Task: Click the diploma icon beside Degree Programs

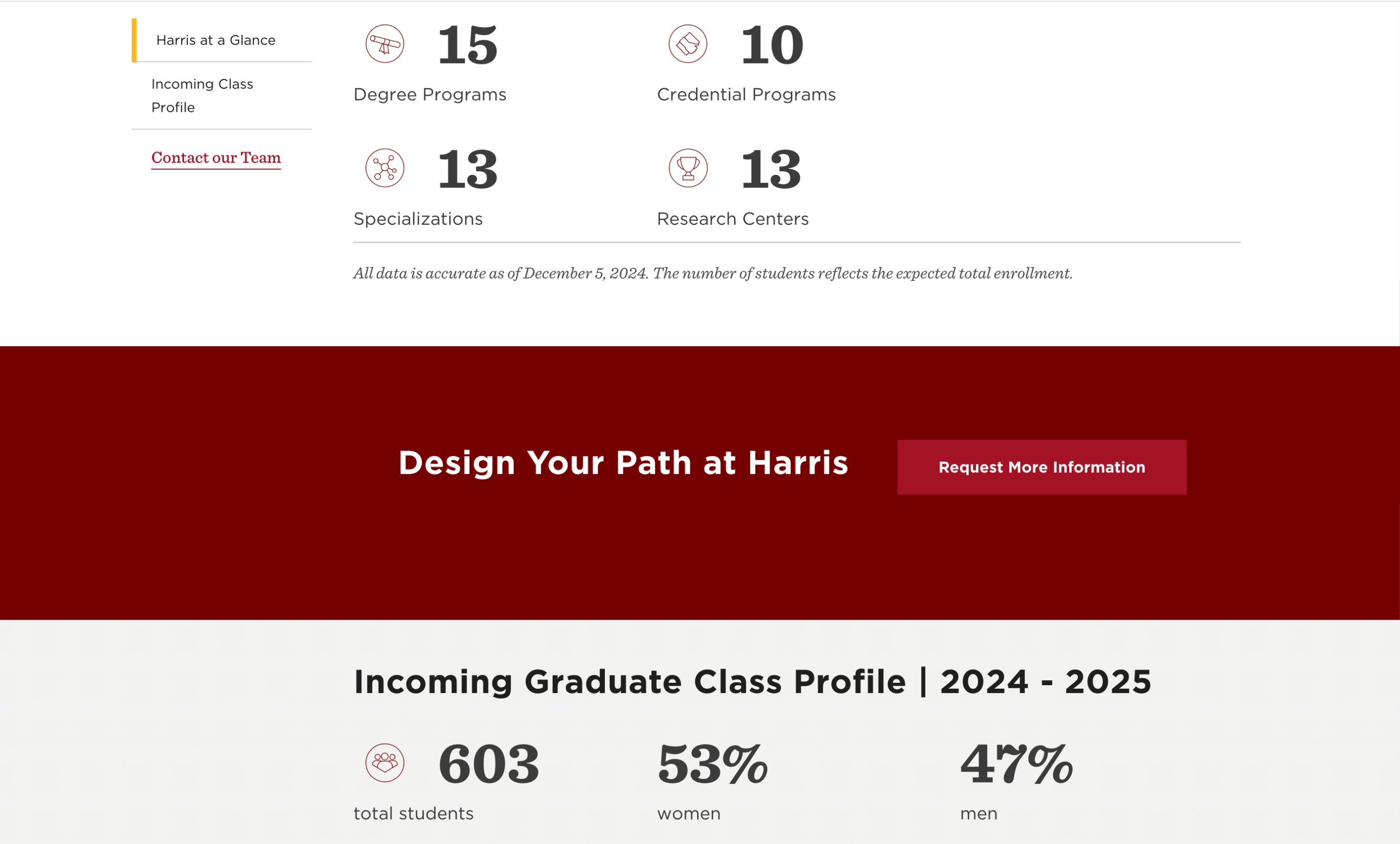Action: (x=384, y=44)
